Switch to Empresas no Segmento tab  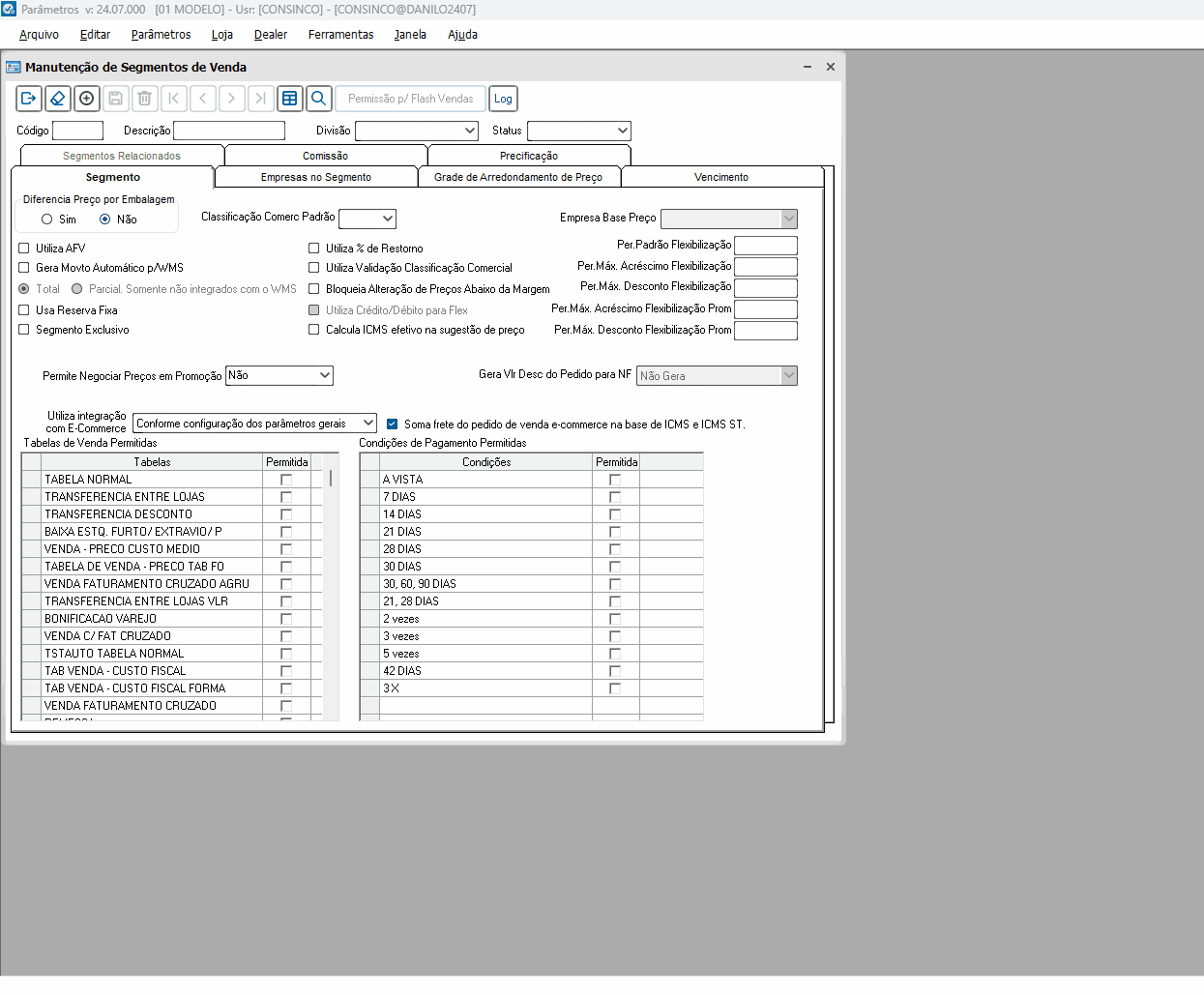tap(316, 177)
